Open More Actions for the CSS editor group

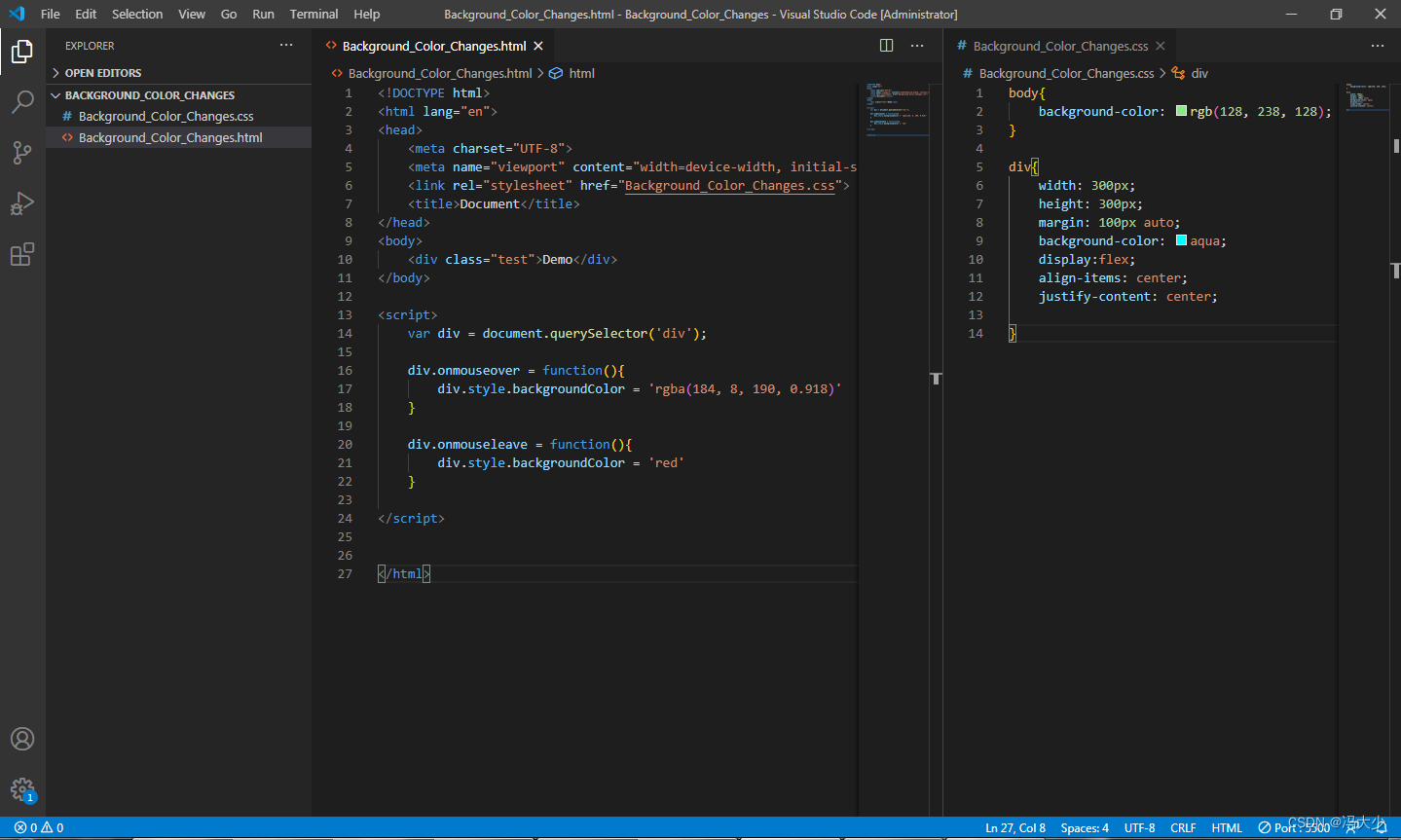(1378, 46)
